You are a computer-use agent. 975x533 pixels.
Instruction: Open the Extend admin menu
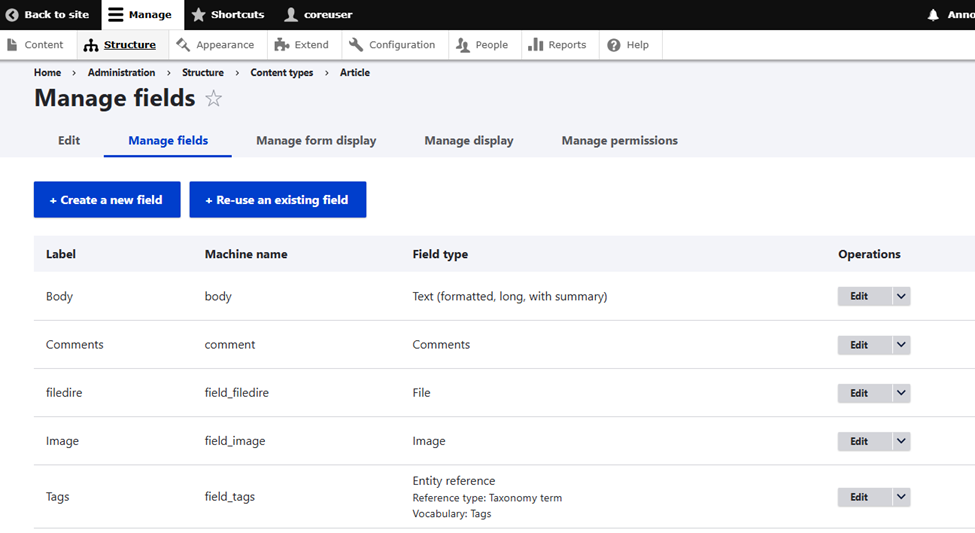click(301, 45)
